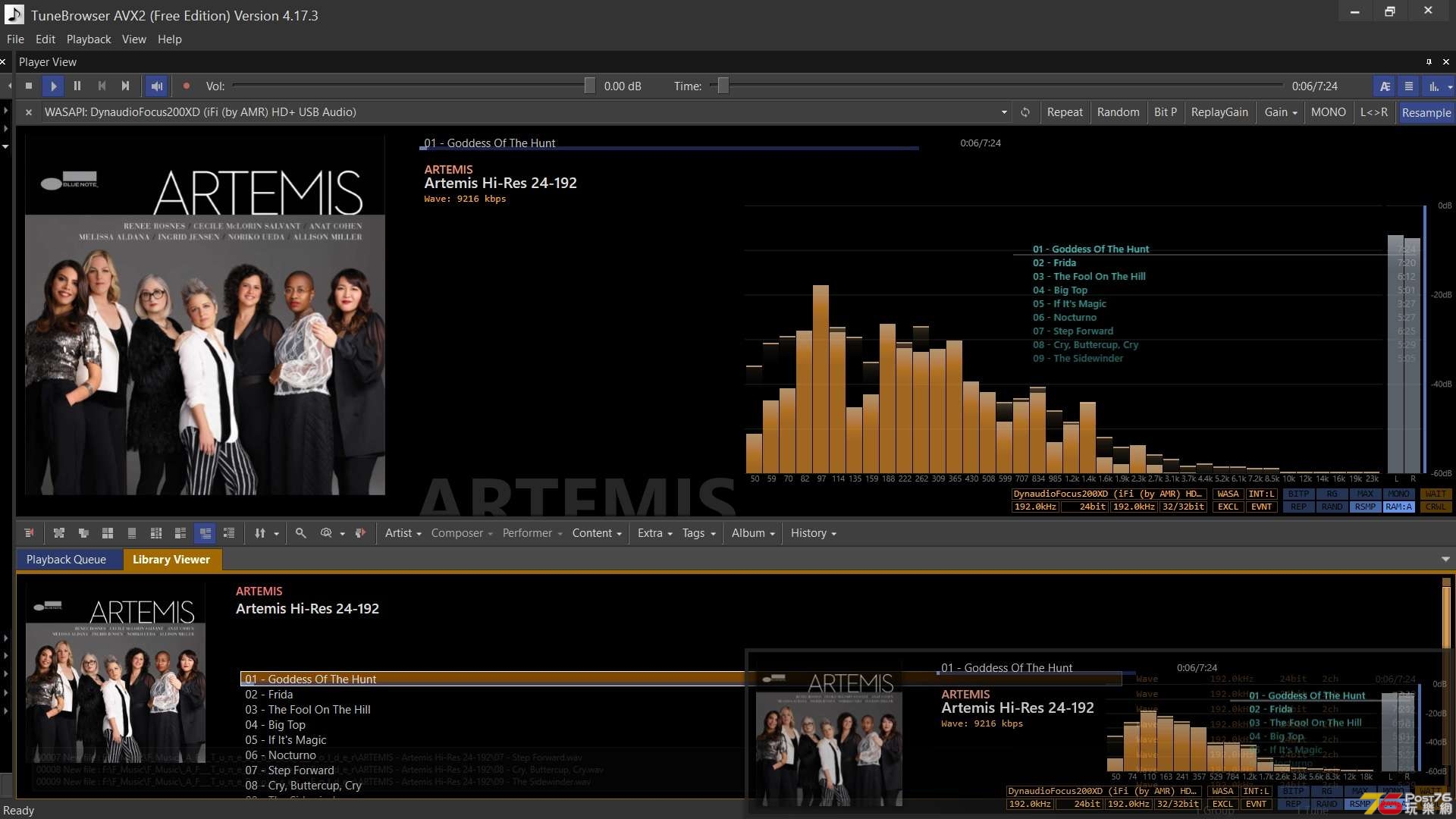Select '06 - Nocturno' in library list

(x=280, y=755)
